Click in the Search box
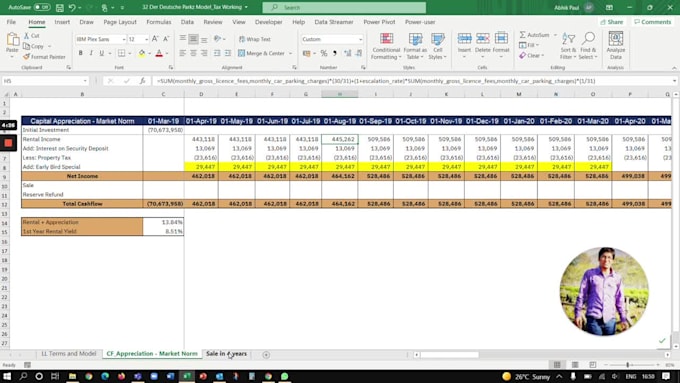Screen dimensions: 680x383 (x=344, y=7)
